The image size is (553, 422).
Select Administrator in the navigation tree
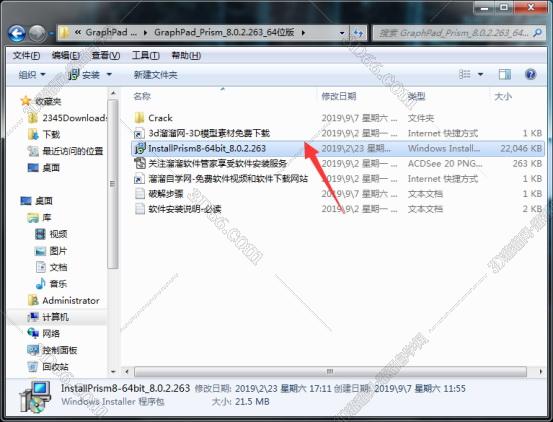(x=71, y=301)
